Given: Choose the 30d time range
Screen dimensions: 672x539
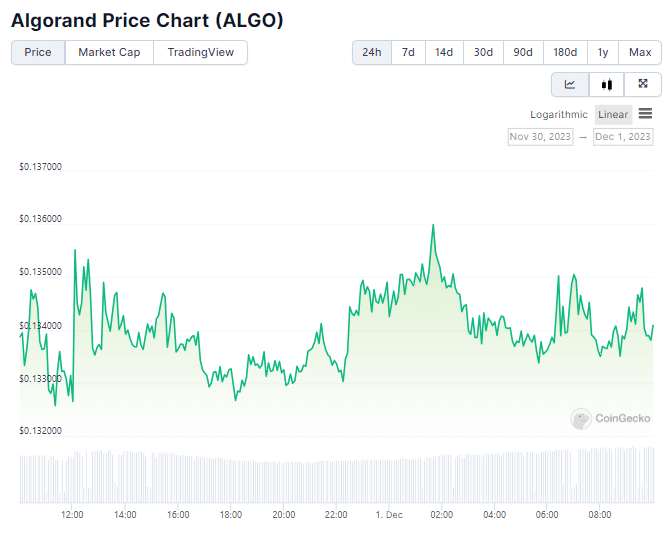Looking at the screenshot, I should (x=483, y=52).
